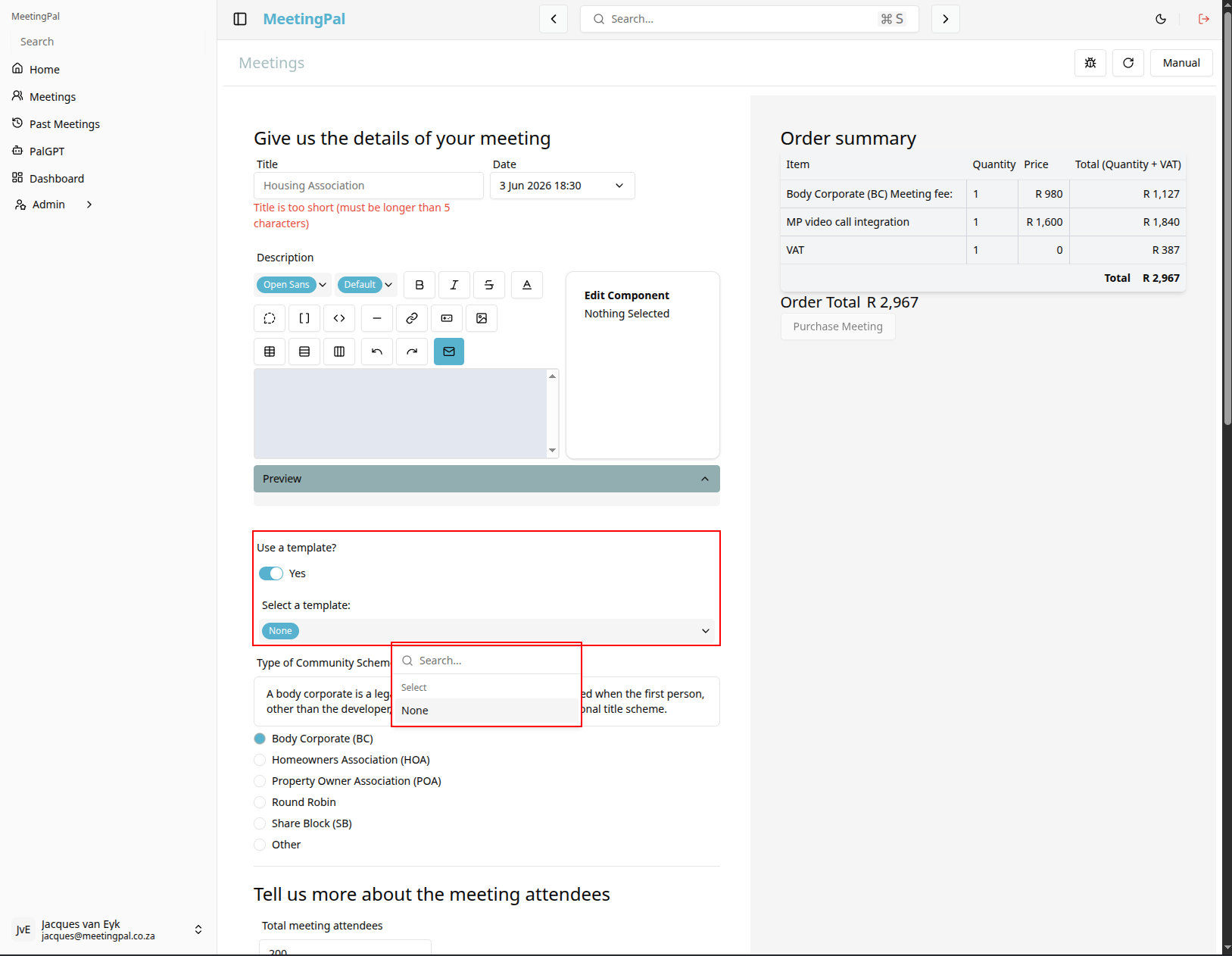The height and width of the screenshot is (956, 1232).
Task: Insert an image into the description
Action: [x=482, y=318]
